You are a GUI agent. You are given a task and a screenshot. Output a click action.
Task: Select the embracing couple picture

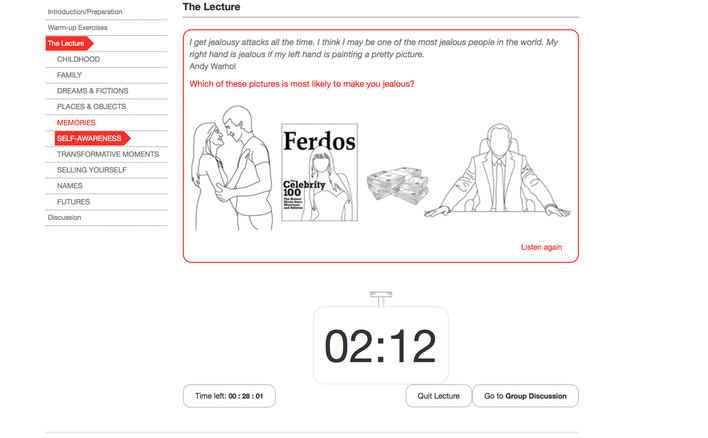[233, 168]
